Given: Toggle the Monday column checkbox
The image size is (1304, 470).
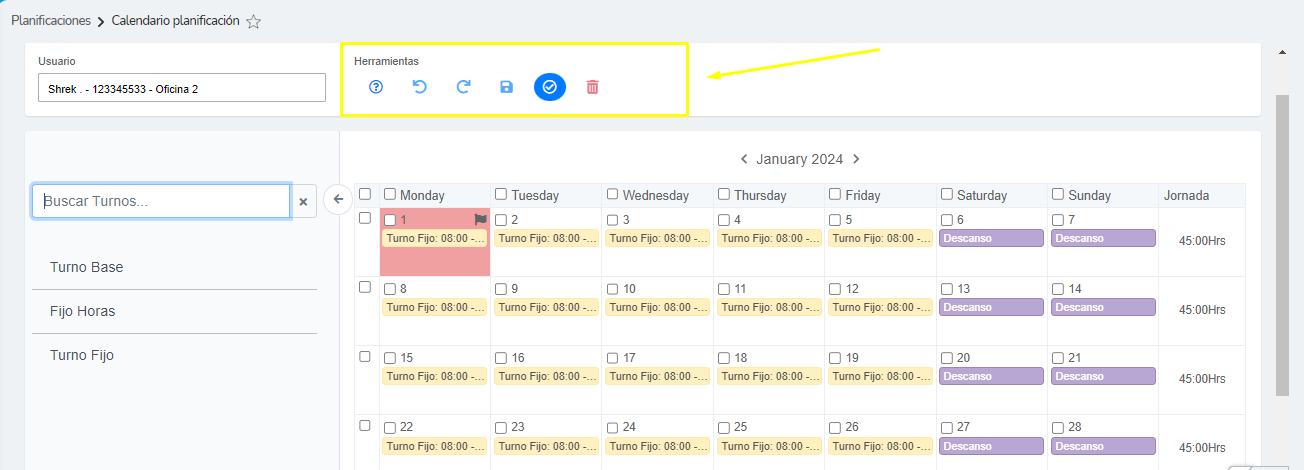Looking at the screenshot, I should (390, 194).
